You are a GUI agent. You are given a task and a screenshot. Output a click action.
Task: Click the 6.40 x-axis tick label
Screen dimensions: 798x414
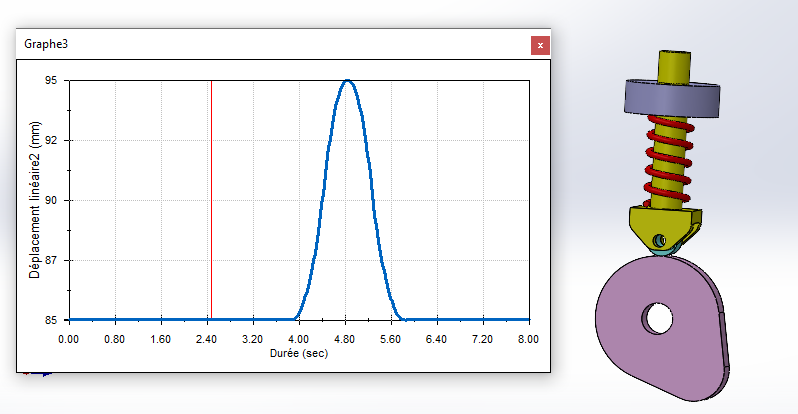coord(436,340)
